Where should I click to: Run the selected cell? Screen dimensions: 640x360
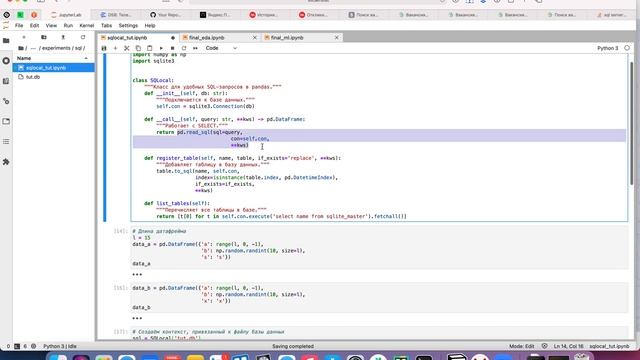[161, 48]
